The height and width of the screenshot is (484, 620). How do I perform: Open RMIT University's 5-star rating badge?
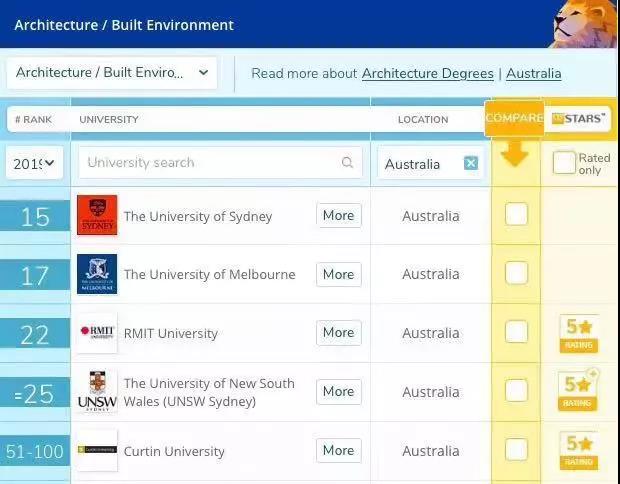click(579, 333)
